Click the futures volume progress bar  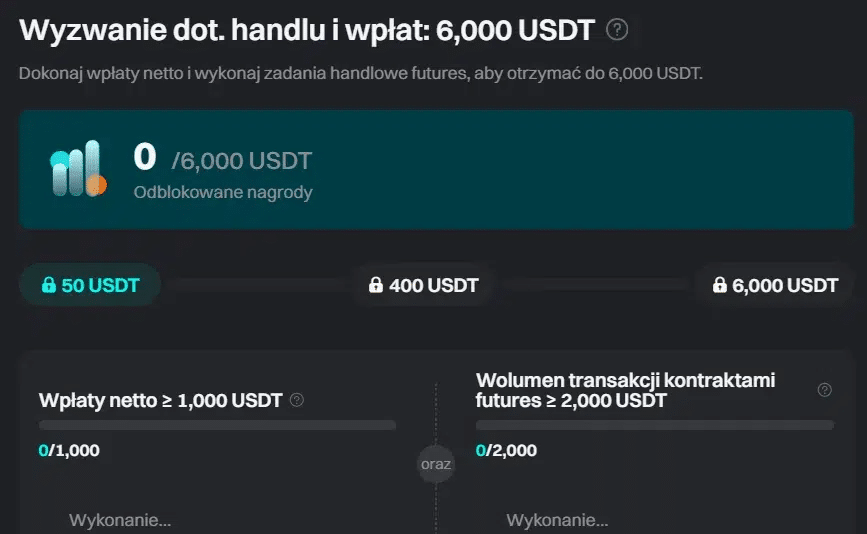[655, 425]
